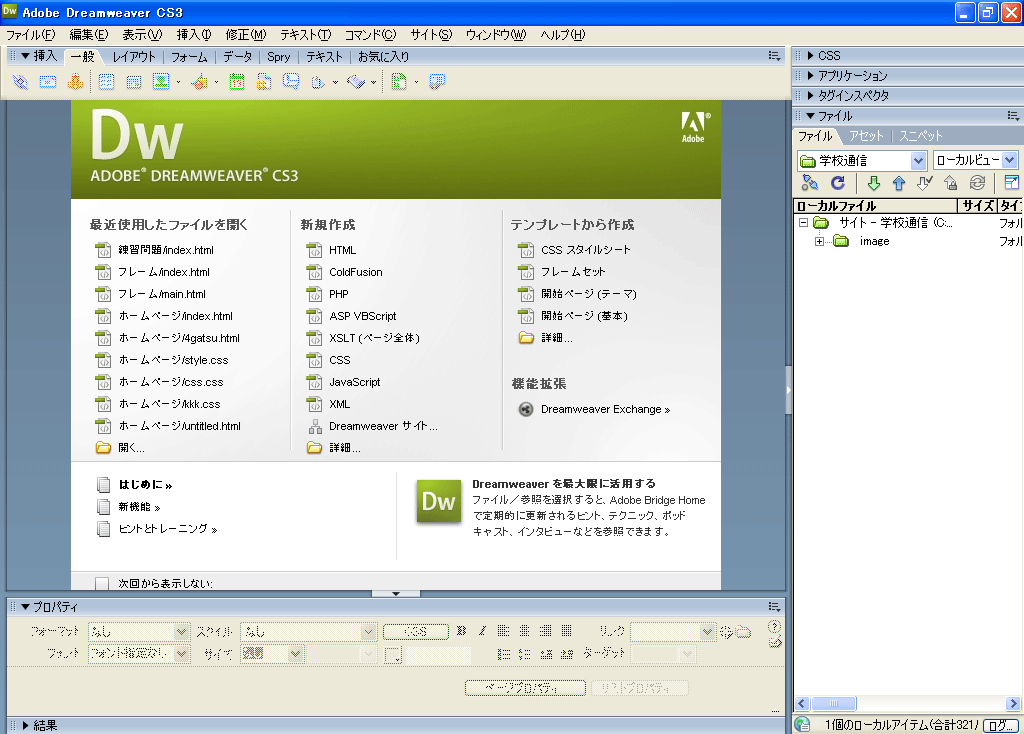This screenshot has width=1024, height=734.
Task: Click the expand Files panel icon
Action: [1011, 183]
